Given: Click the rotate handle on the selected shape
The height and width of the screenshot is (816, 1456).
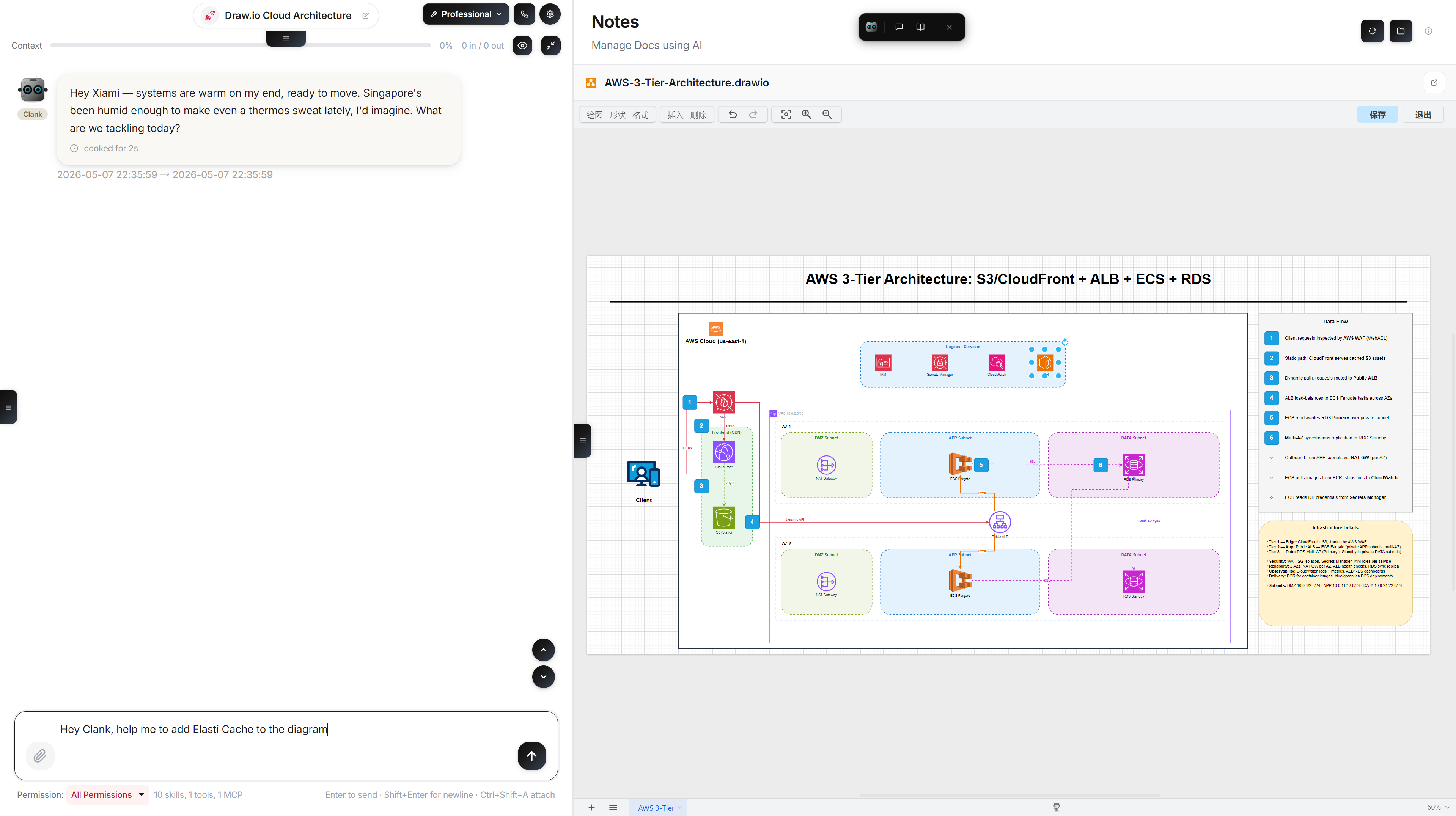Looking at the screenshot, I should click(1065, 342).
